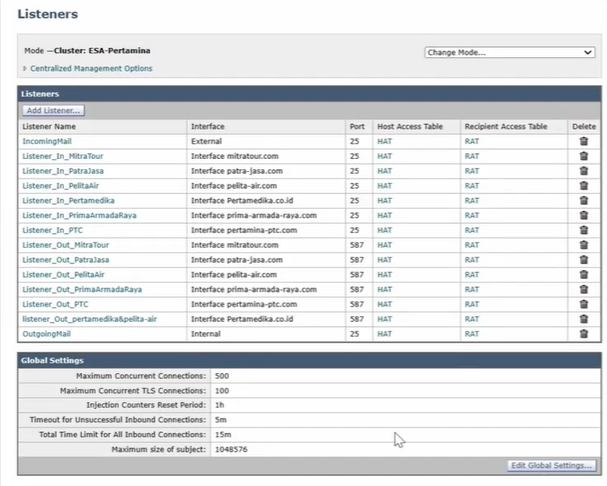Remove Listener_Out_PTC using trash icon
Viewport: 607px width, 486px height.
tap(583, 303)
